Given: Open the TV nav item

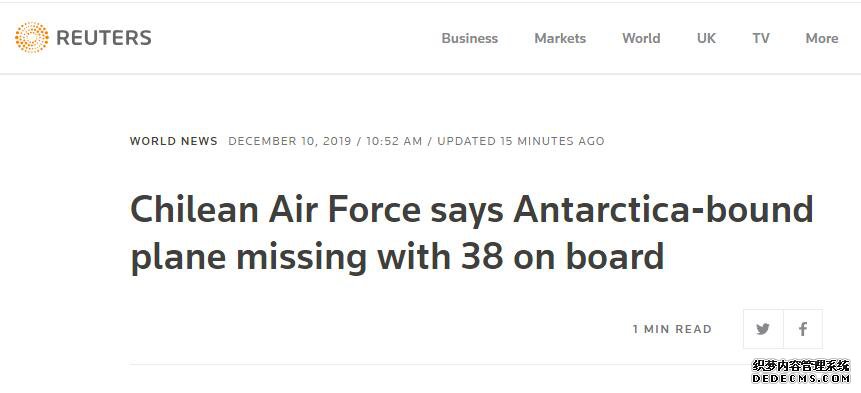Looking at the screenshot, I should tap(761, 38).
